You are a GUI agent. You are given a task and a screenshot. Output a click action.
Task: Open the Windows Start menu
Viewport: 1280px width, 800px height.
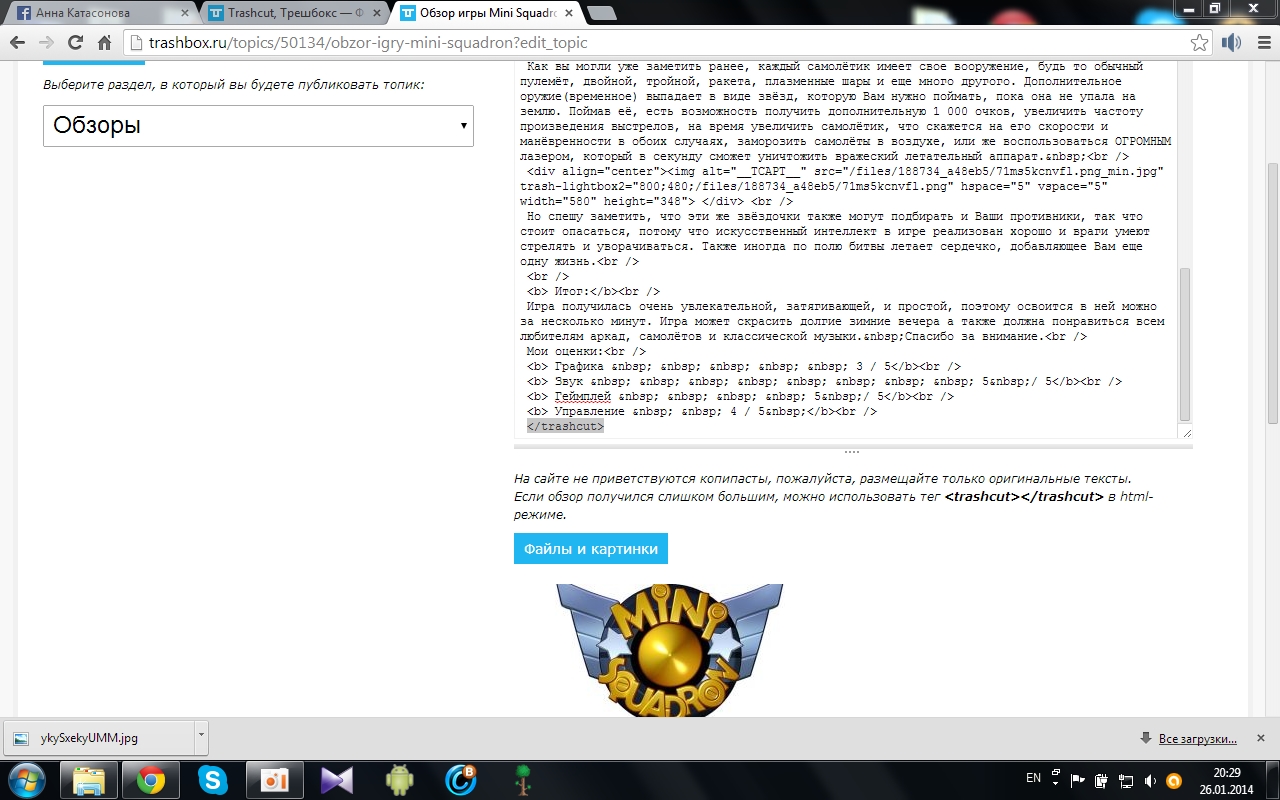click(25, 779)
